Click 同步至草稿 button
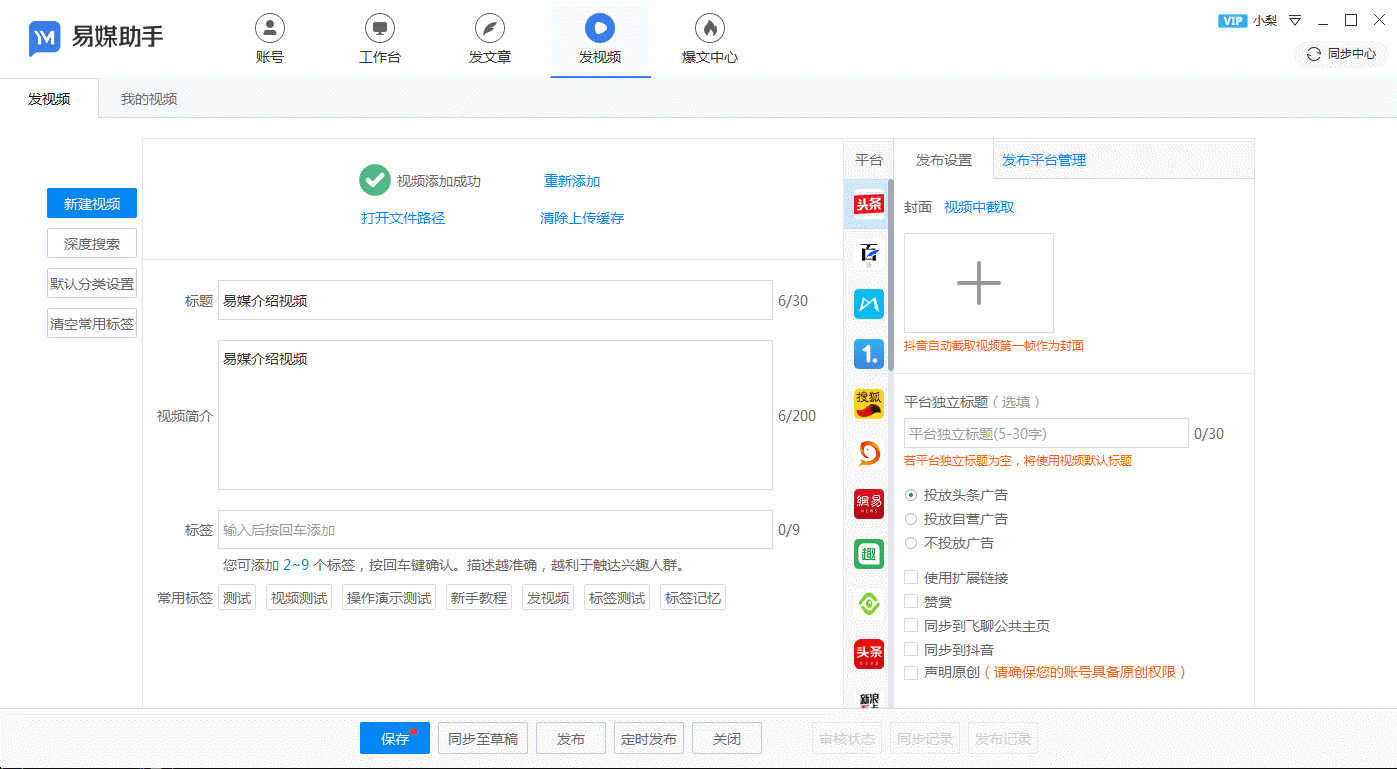The width and height of the screenshot is (1397, 769). (x=483, y=738)
